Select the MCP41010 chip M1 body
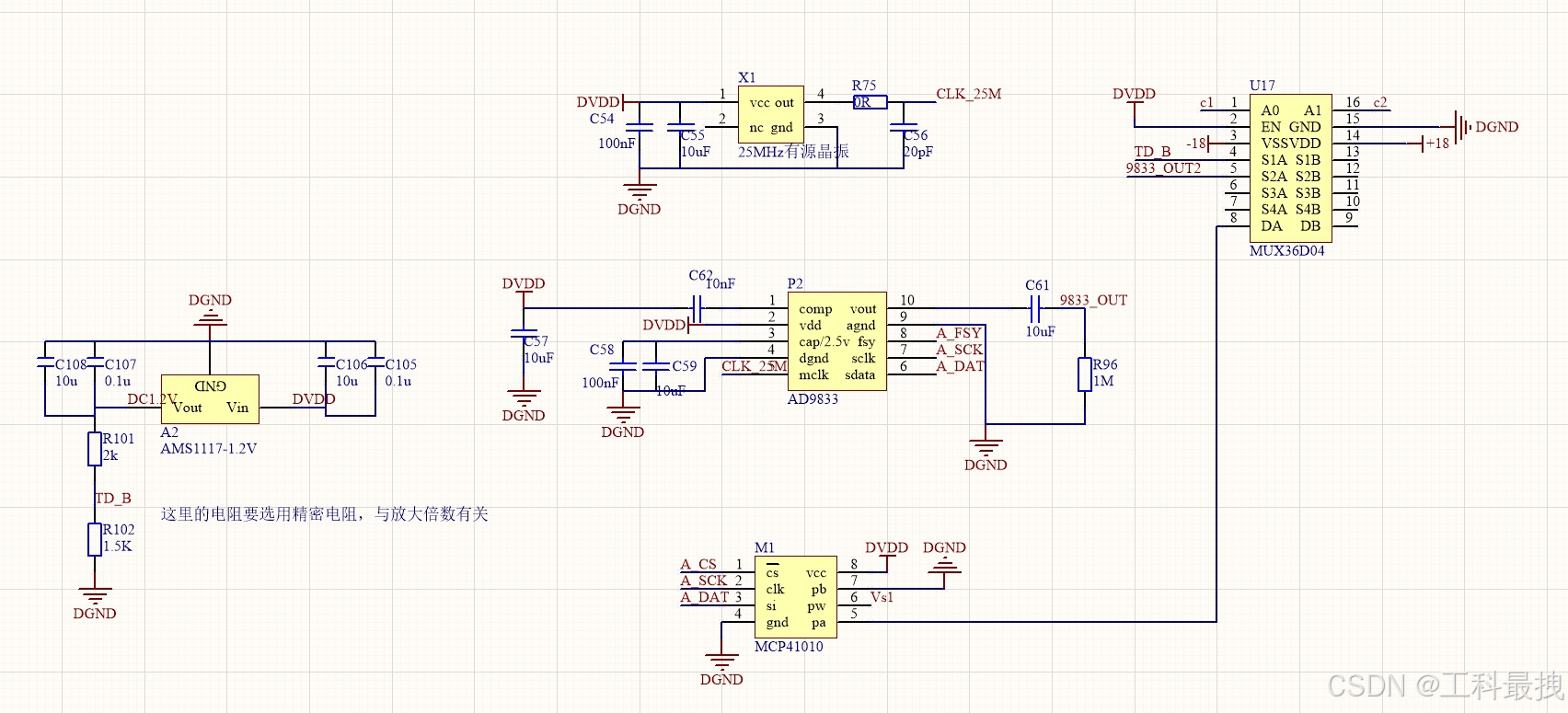The image size is (1568, 713). [x=796, y=597]
